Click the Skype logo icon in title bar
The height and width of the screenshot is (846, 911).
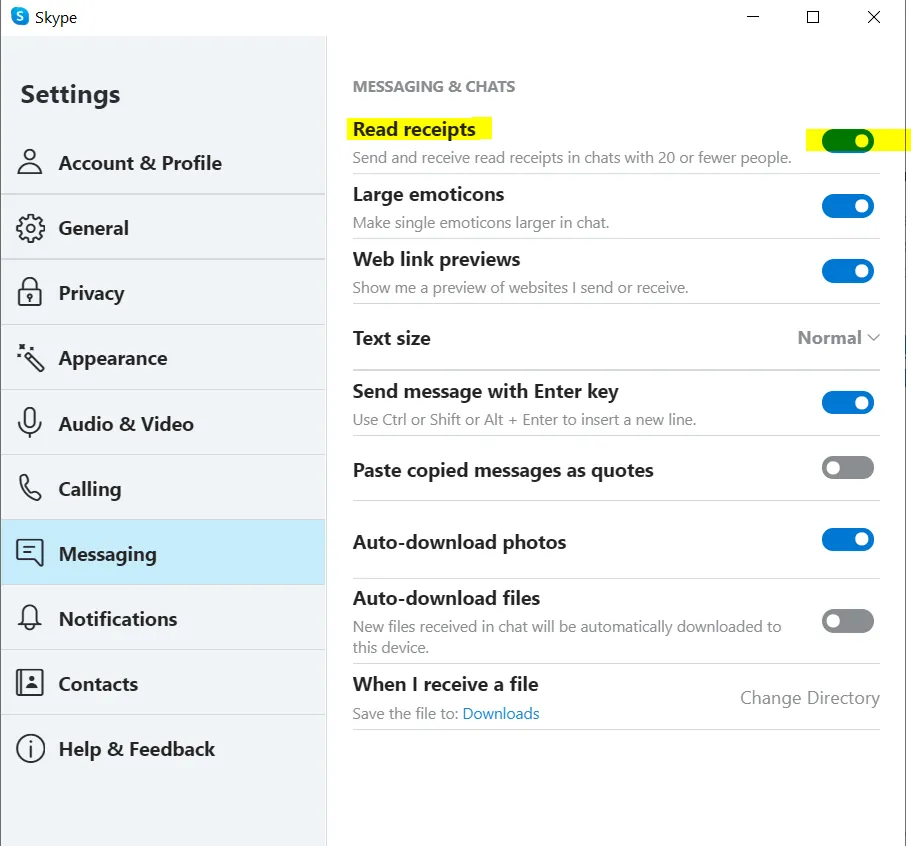(x=20, y=16)
